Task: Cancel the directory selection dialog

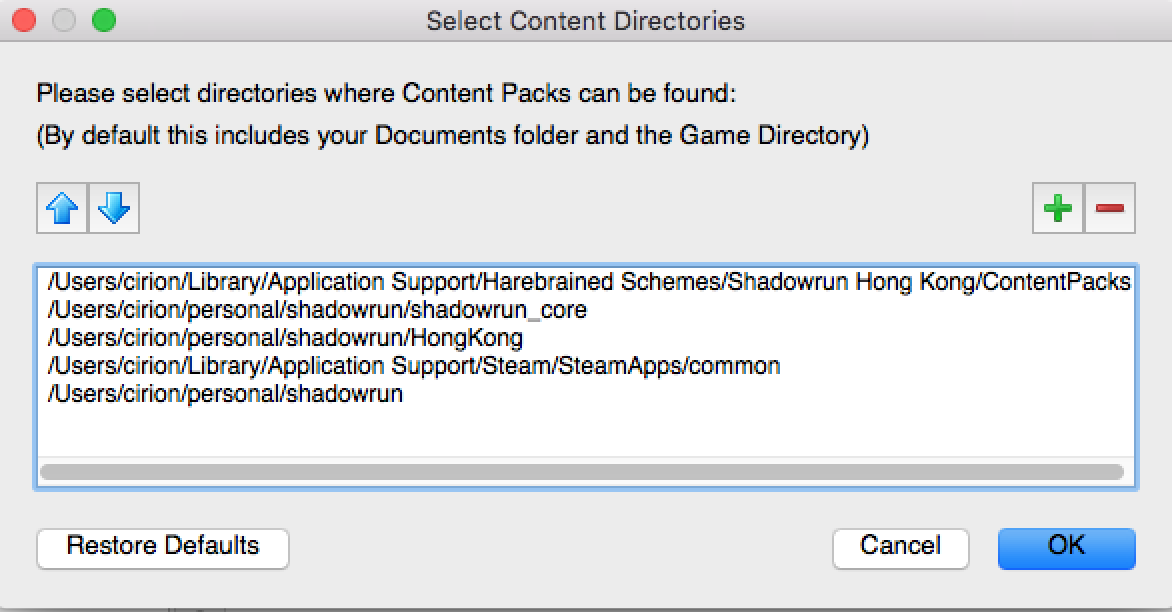Action: (x=900, y=546)
